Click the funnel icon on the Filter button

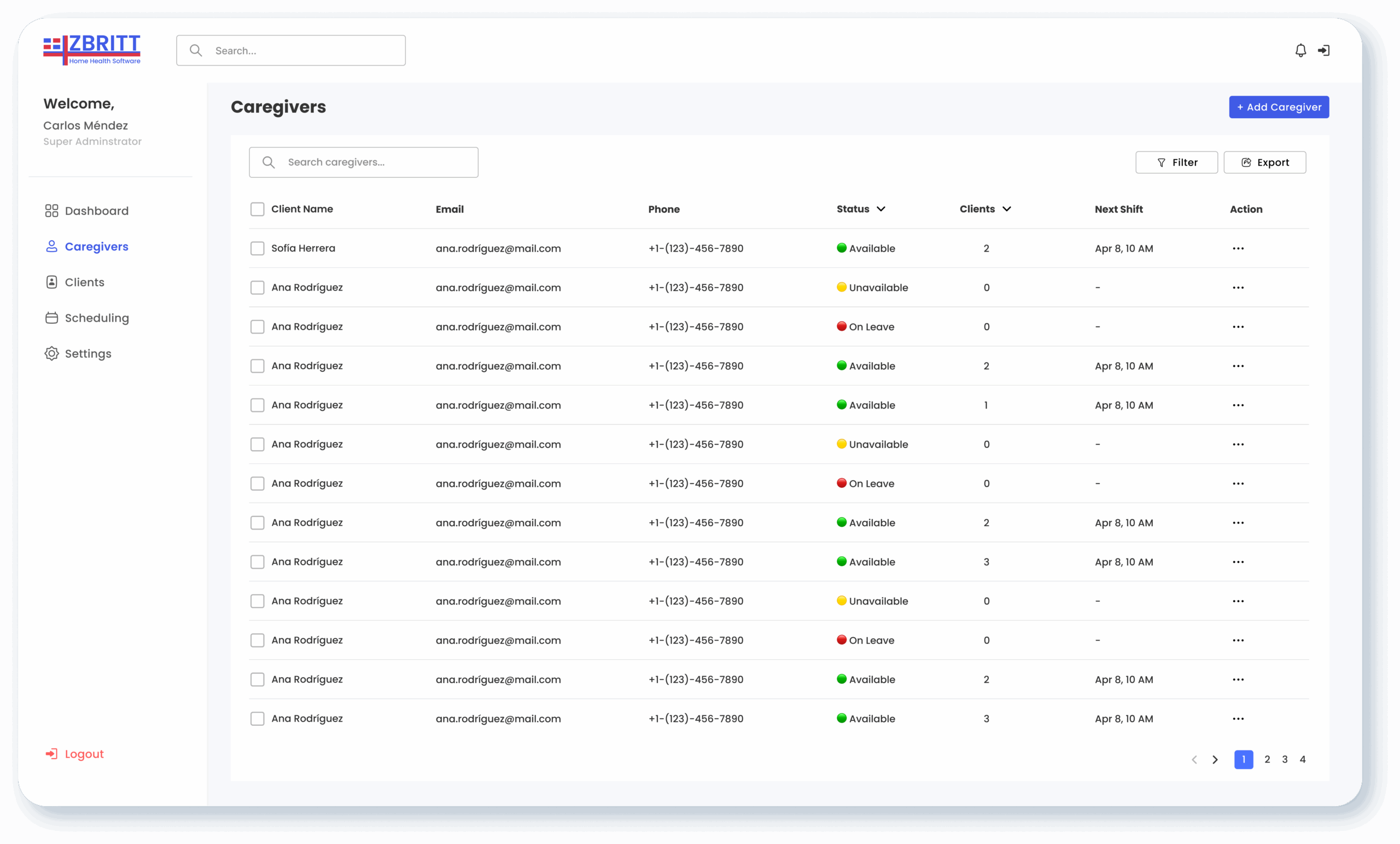tap(1162, 162)
